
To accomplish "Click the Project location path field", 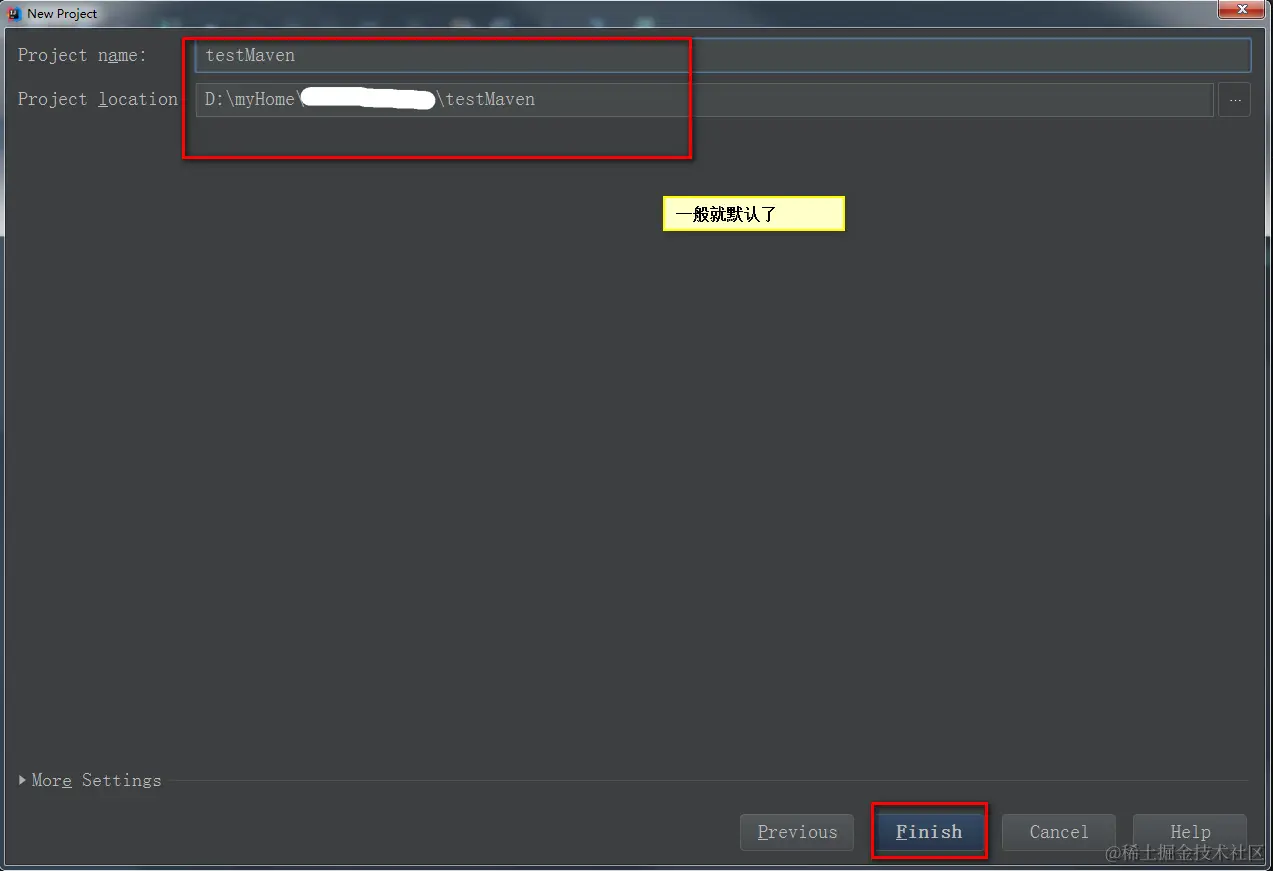I will (705, 99).
